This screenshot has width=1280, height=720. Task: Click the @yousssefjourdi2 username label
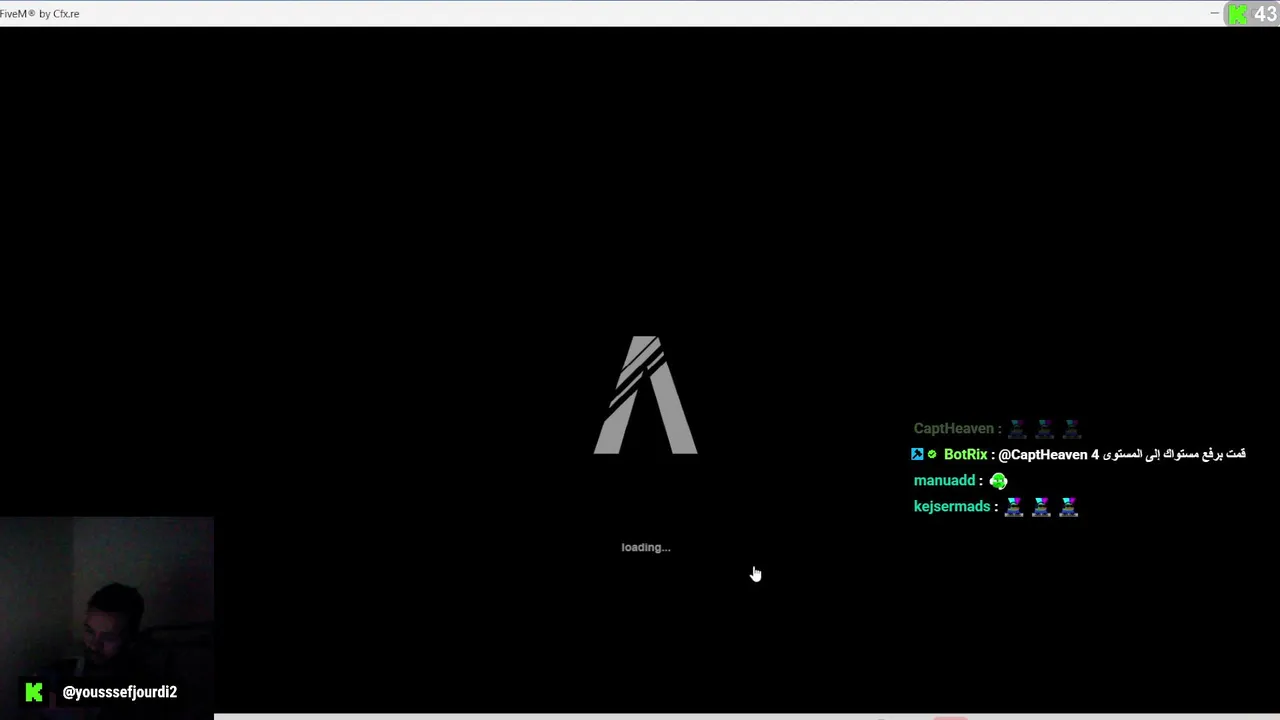pyautogui.click(x=120, y=692)
